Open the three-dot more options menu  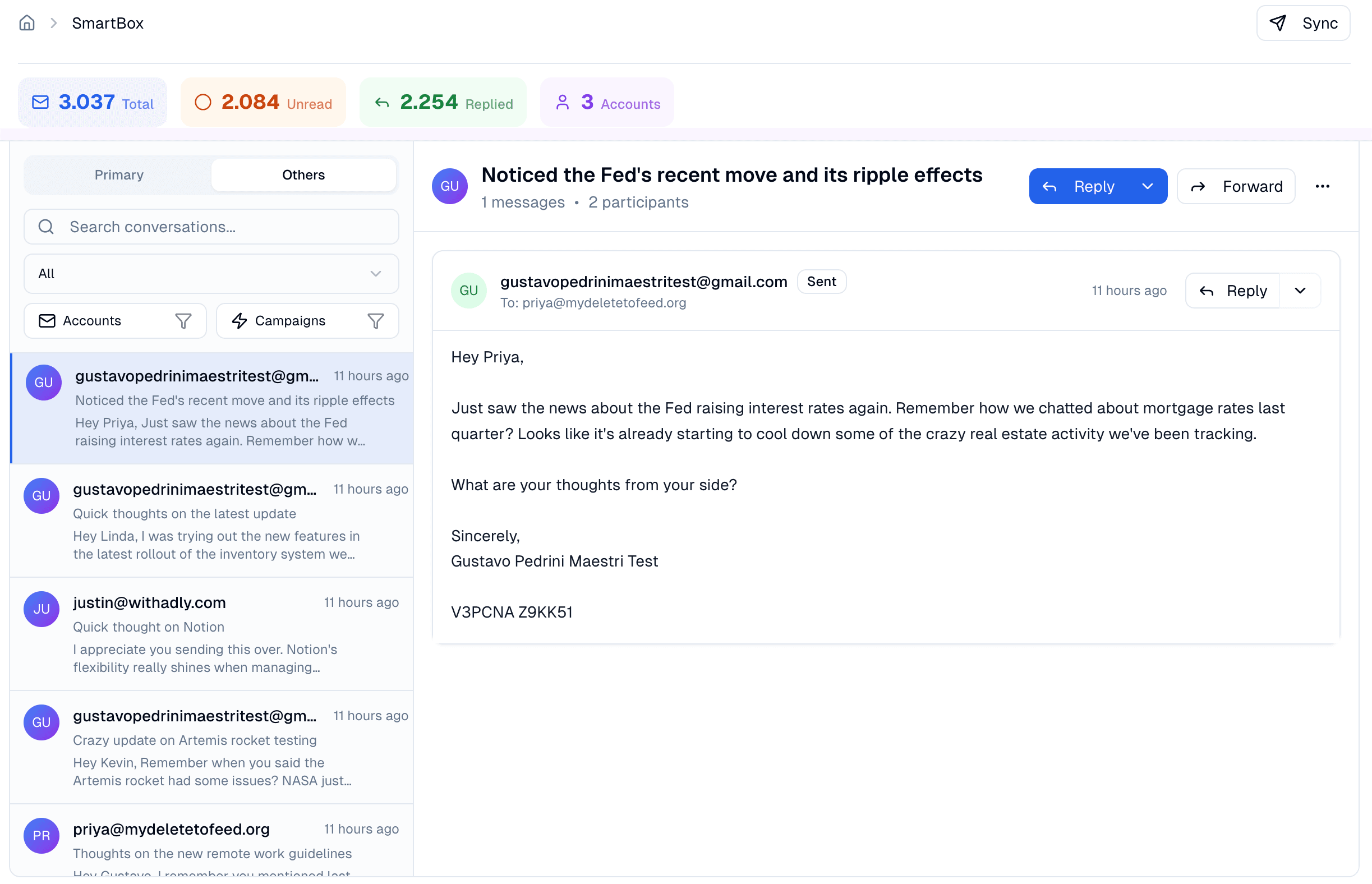1323,186
